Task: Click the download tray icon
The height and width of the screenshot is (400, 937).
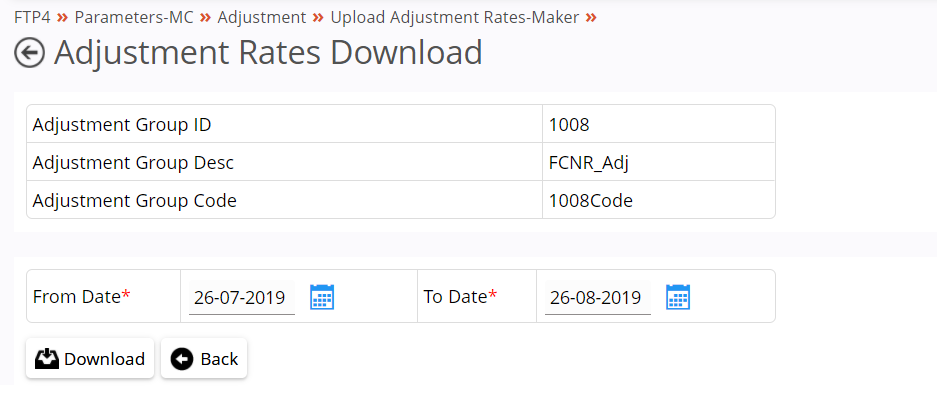Action: click(x=47, y=359)
